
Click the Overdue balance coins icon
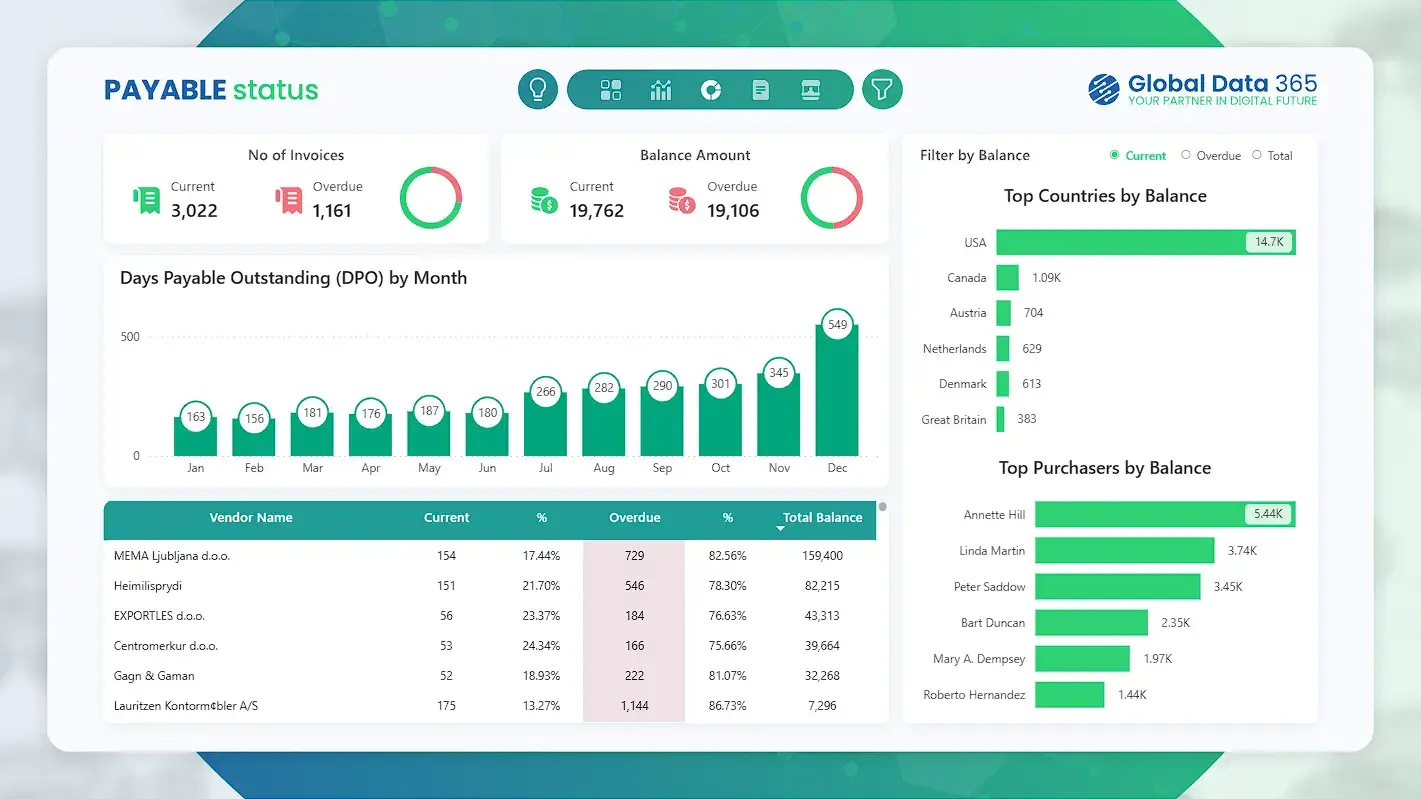pyautogui.click(x=679, y=199)
